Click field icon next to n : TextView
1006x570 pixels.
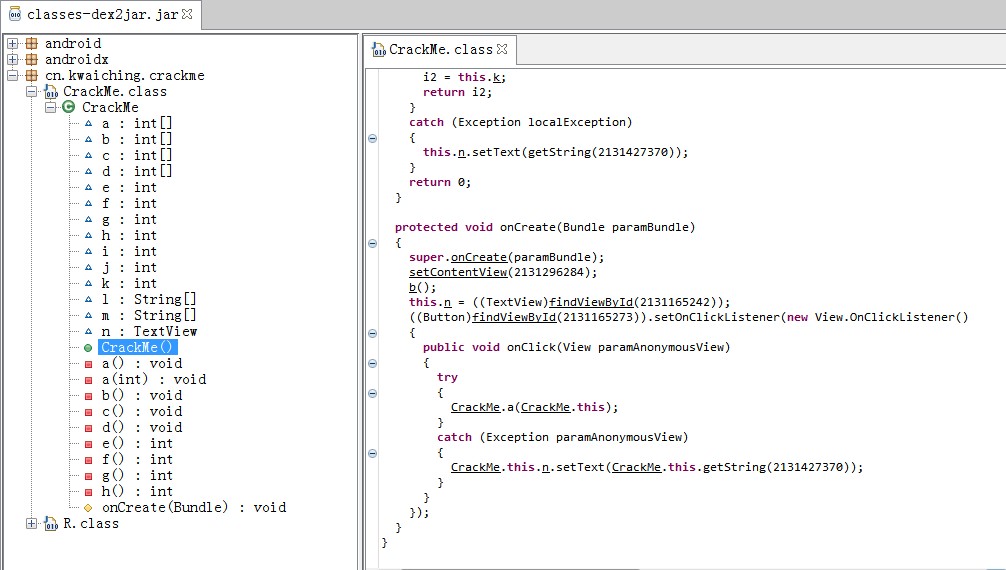tap(89, 331)
